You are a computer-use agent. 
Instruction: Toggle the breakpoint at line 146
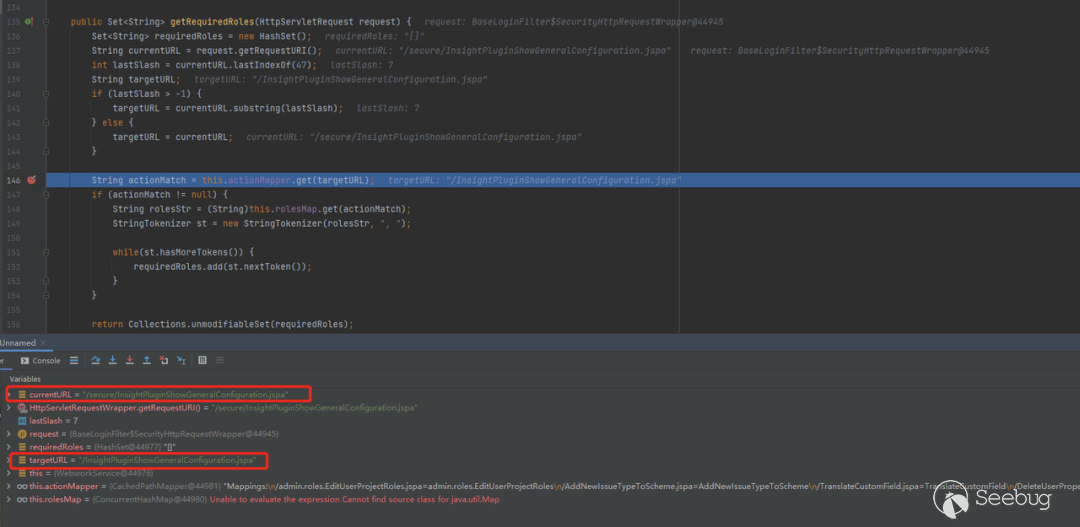click(31, 180)
